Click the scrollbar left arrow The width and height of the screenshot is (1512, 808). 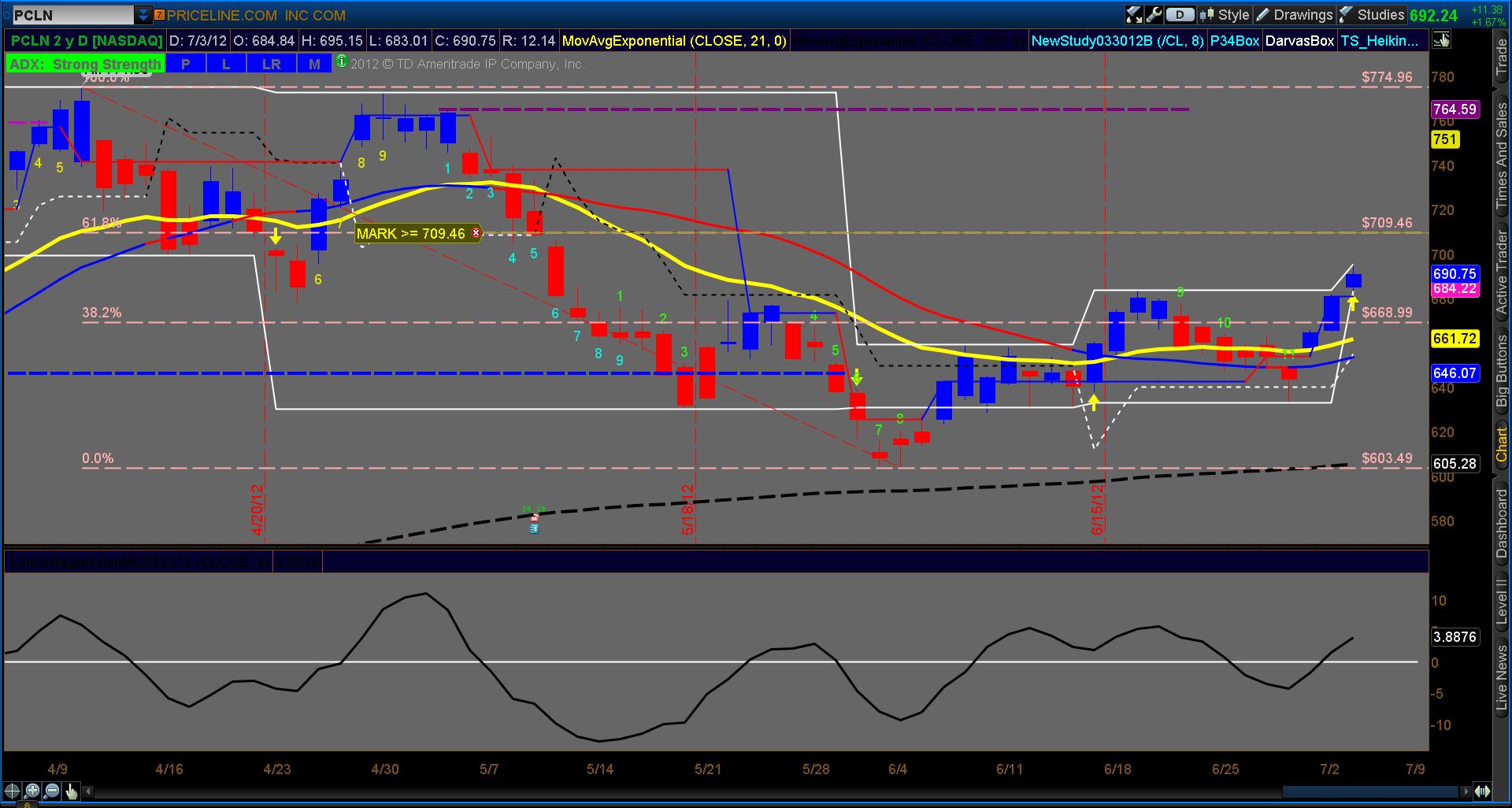pos(89,791)
